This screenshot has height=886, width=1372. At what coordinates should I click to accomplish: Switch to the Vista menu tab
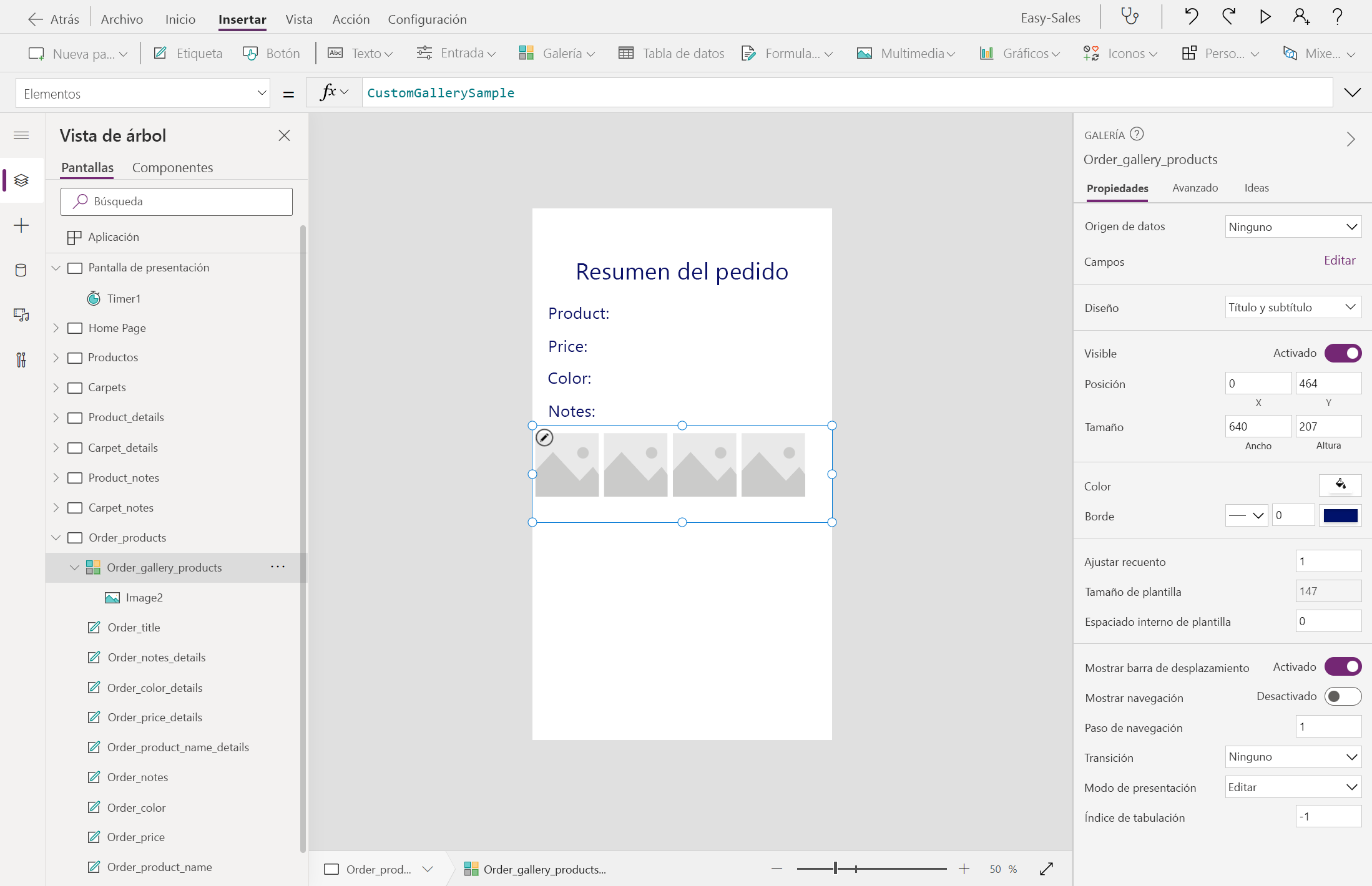[x=299, y=19]
